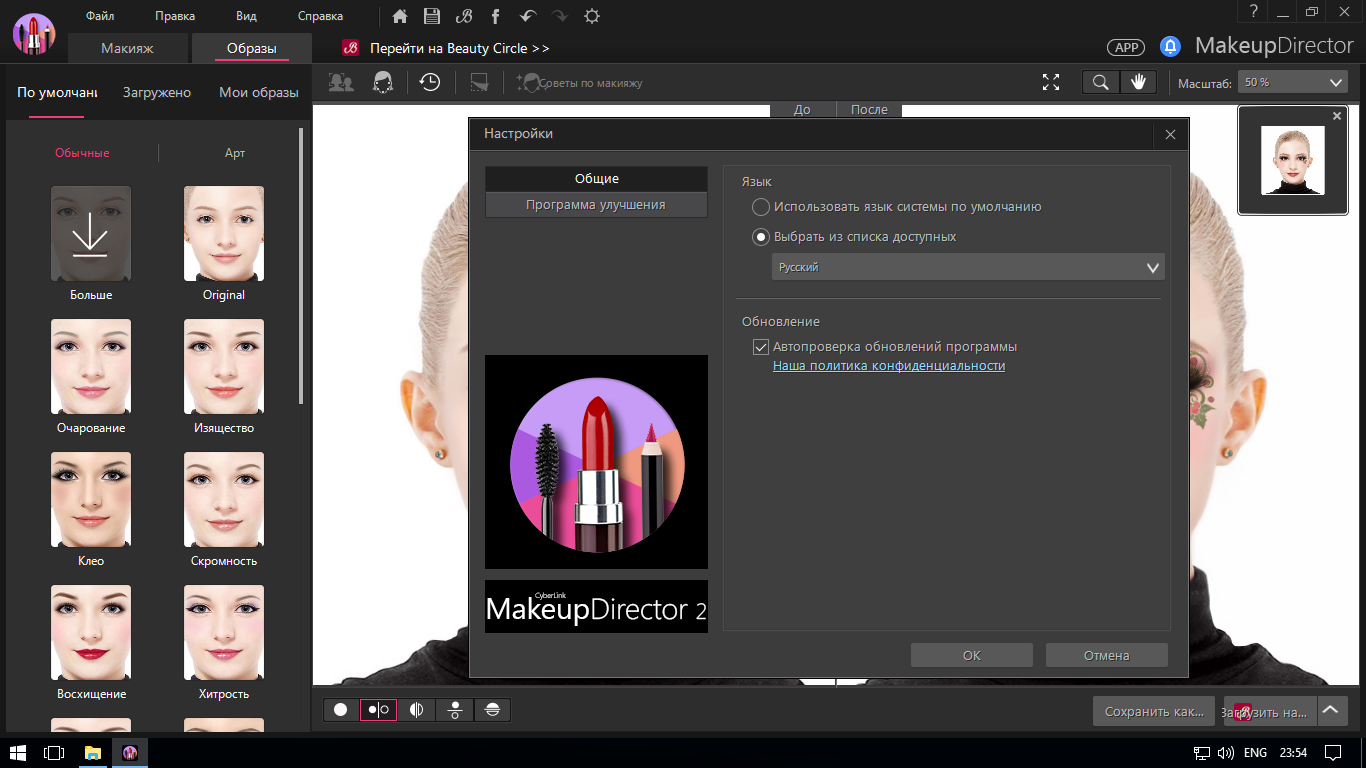The height and width of the screenshot is (768, 1366).
Task: Click the Save floppy disk icon
Action: coord(431,16)
